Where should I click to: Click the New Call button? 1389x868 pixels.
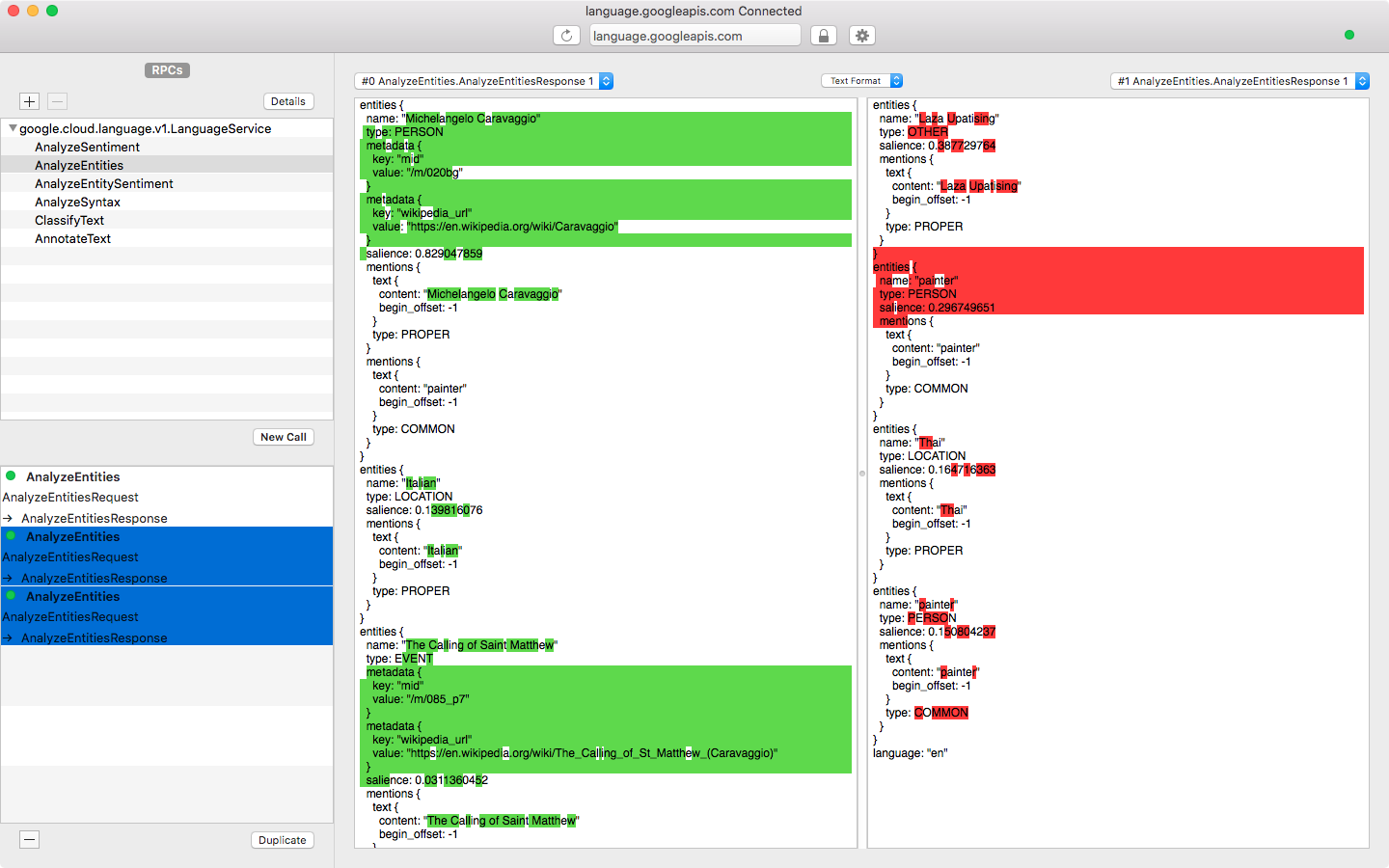click(284, 437)
